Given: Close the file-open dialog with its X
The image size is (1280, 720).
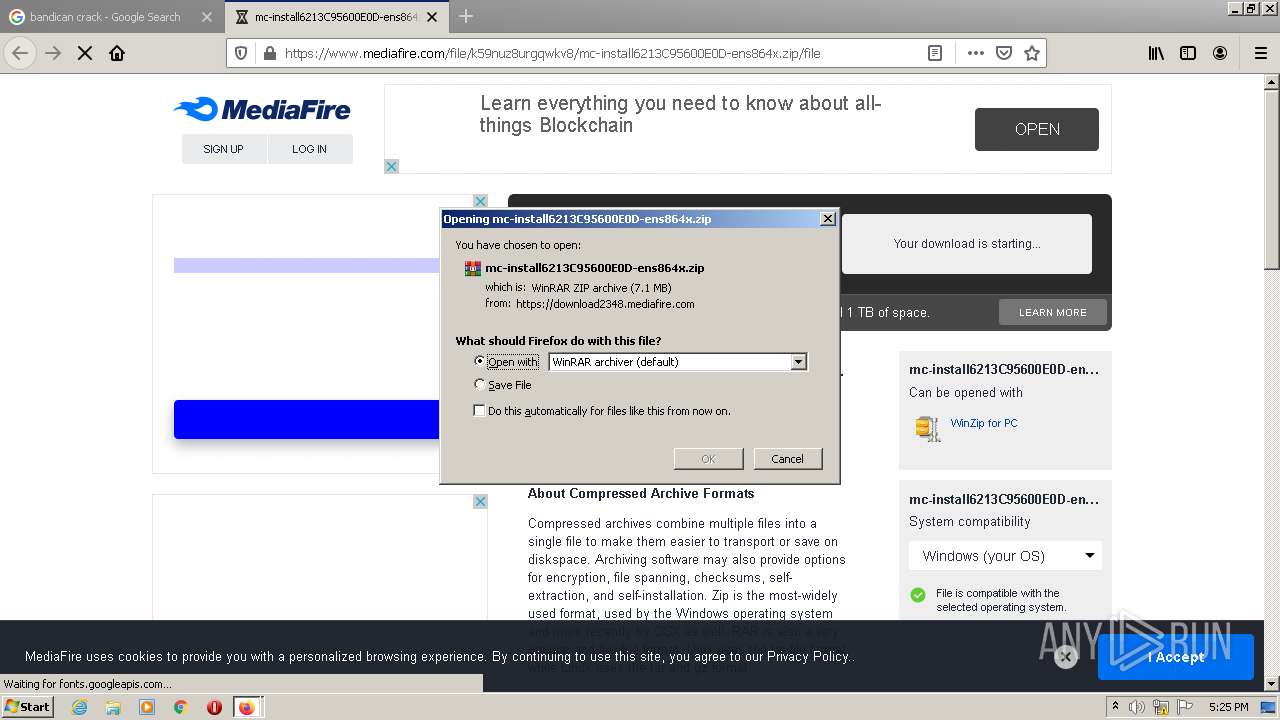Looking at the screenshot, I should [828, 219].
